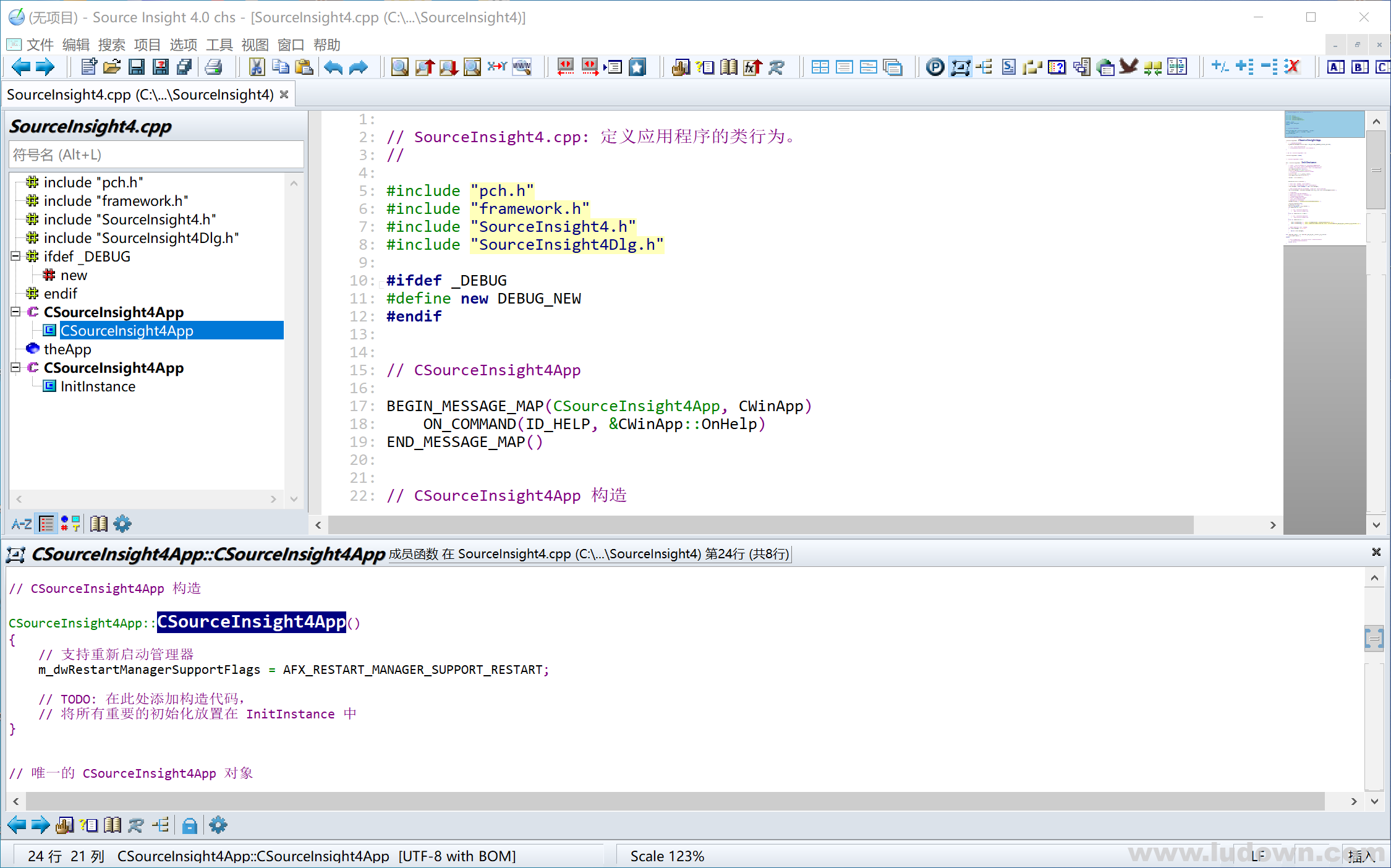The height and width of the screenshot is (868, 1391).
Task: Click the Cut scissors icon
Action: [257, 67]
